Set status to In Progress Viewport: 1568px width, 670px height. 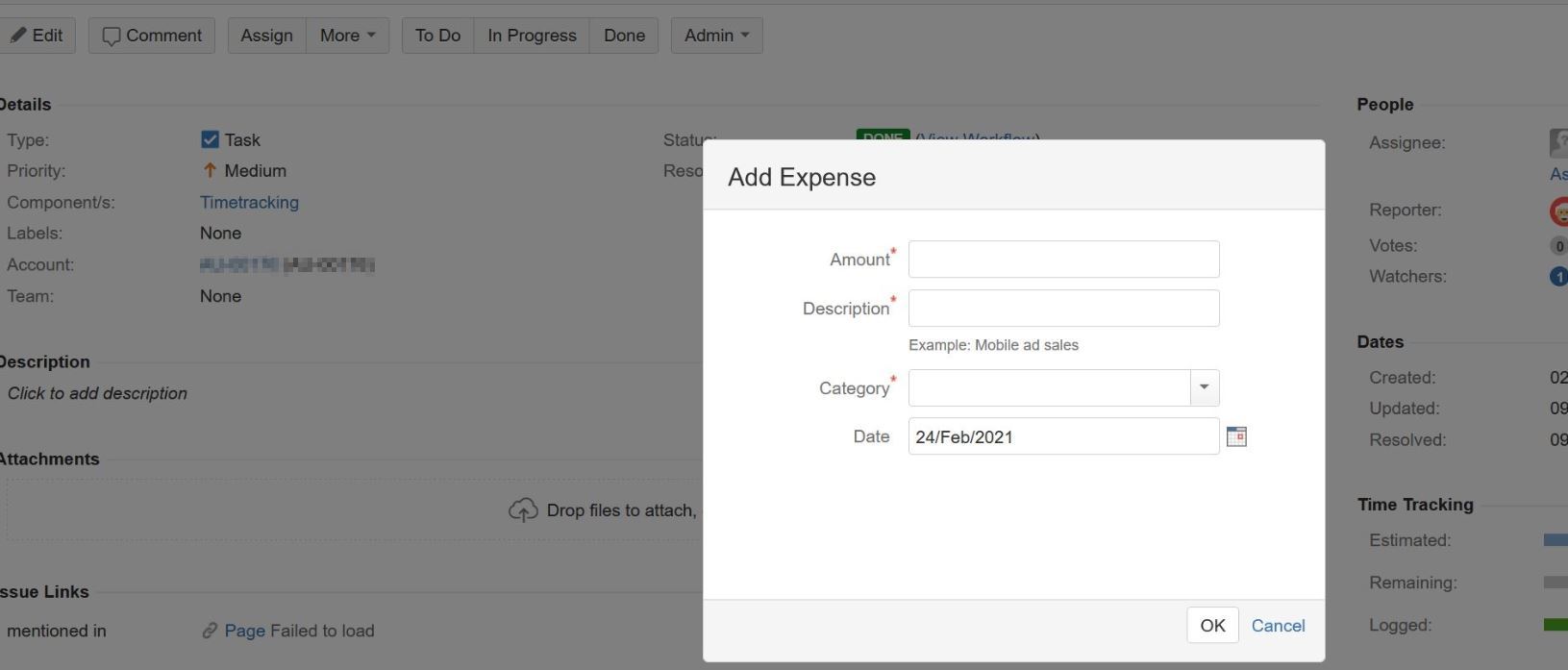tap(532, 36)
